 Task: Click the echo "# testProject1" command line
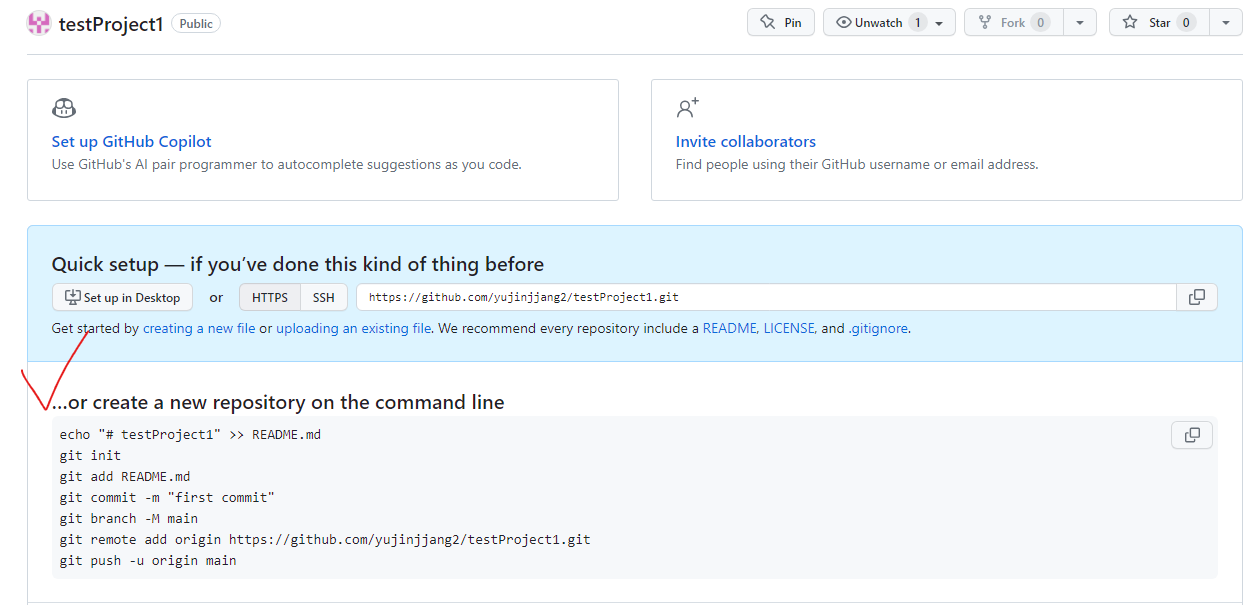tap(190, 434)
